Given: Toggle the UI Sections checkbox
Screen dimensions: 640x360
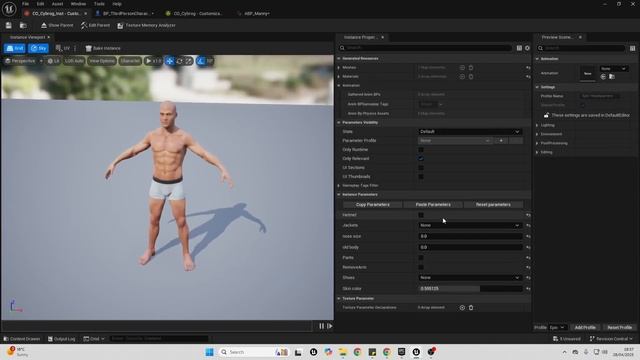Looking at the screenshot, I should click(x=421, y=168).
